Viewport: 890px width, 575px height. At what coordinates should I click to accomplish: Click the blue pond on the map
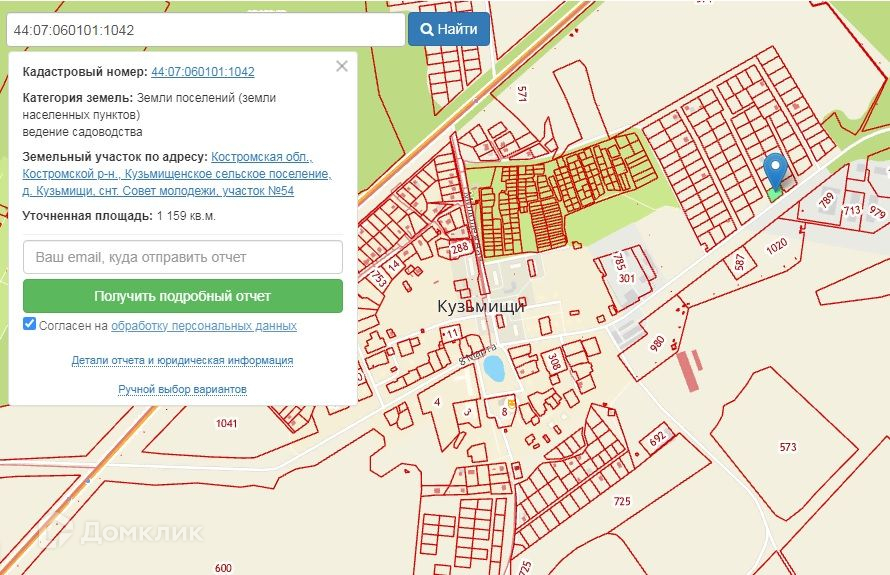[493, 367]
